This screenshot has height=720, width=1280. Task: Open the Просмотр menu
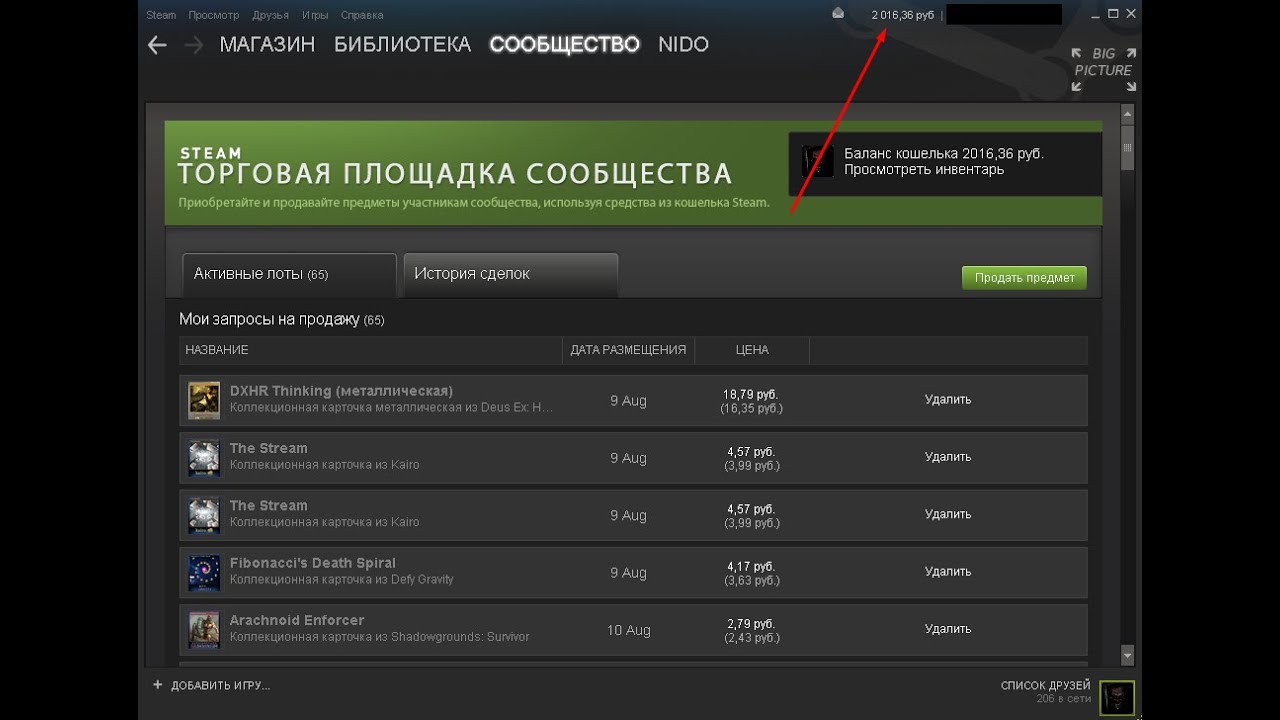pos(214,15)
